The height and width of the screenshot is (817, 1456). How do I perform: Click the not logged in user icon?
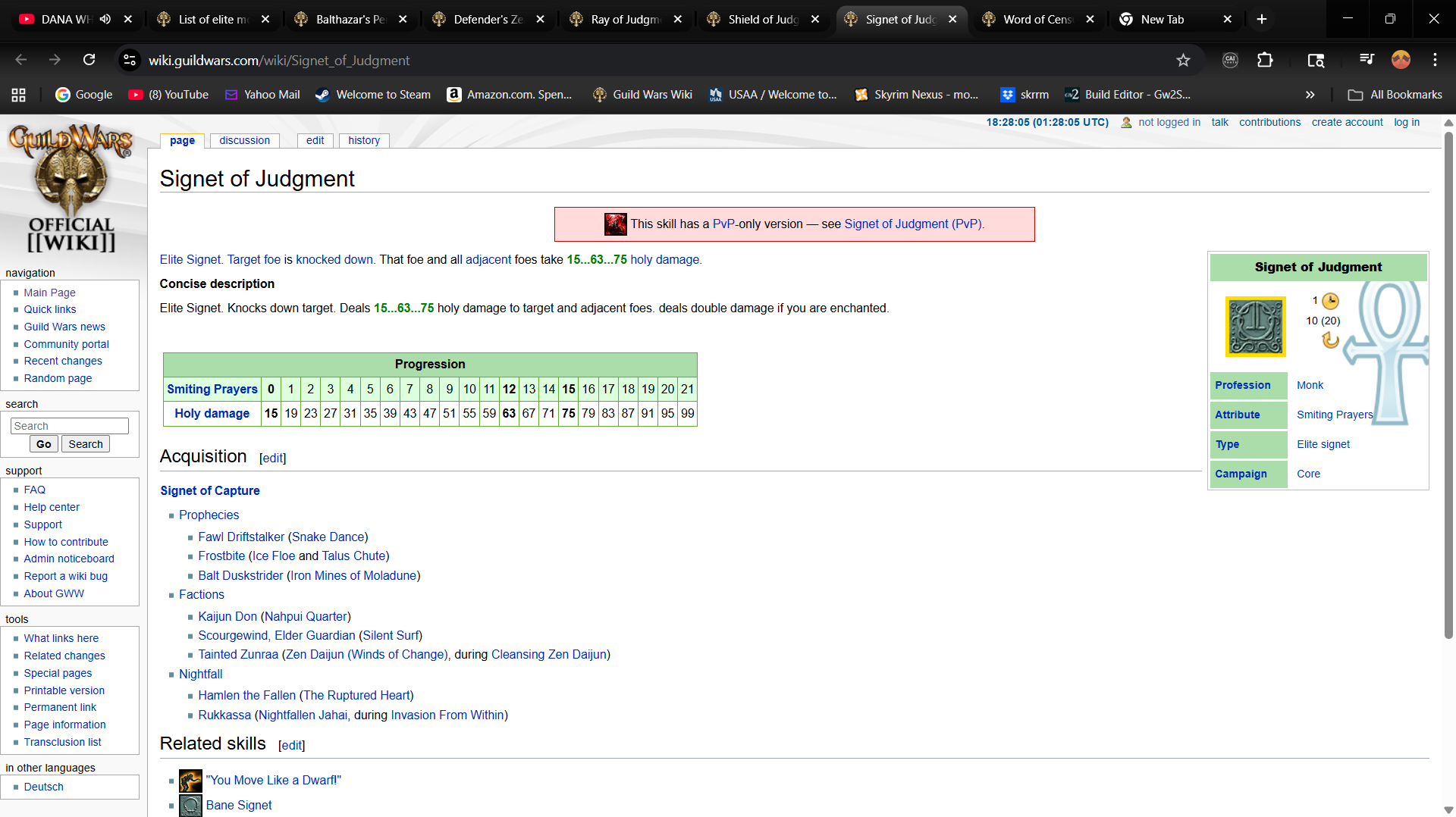click(x=1126, y=123)
